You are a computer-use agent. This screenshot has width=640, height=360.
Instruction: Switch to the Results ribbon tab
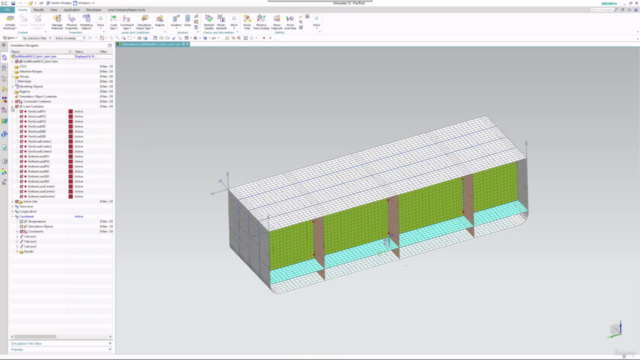(38, 10)
